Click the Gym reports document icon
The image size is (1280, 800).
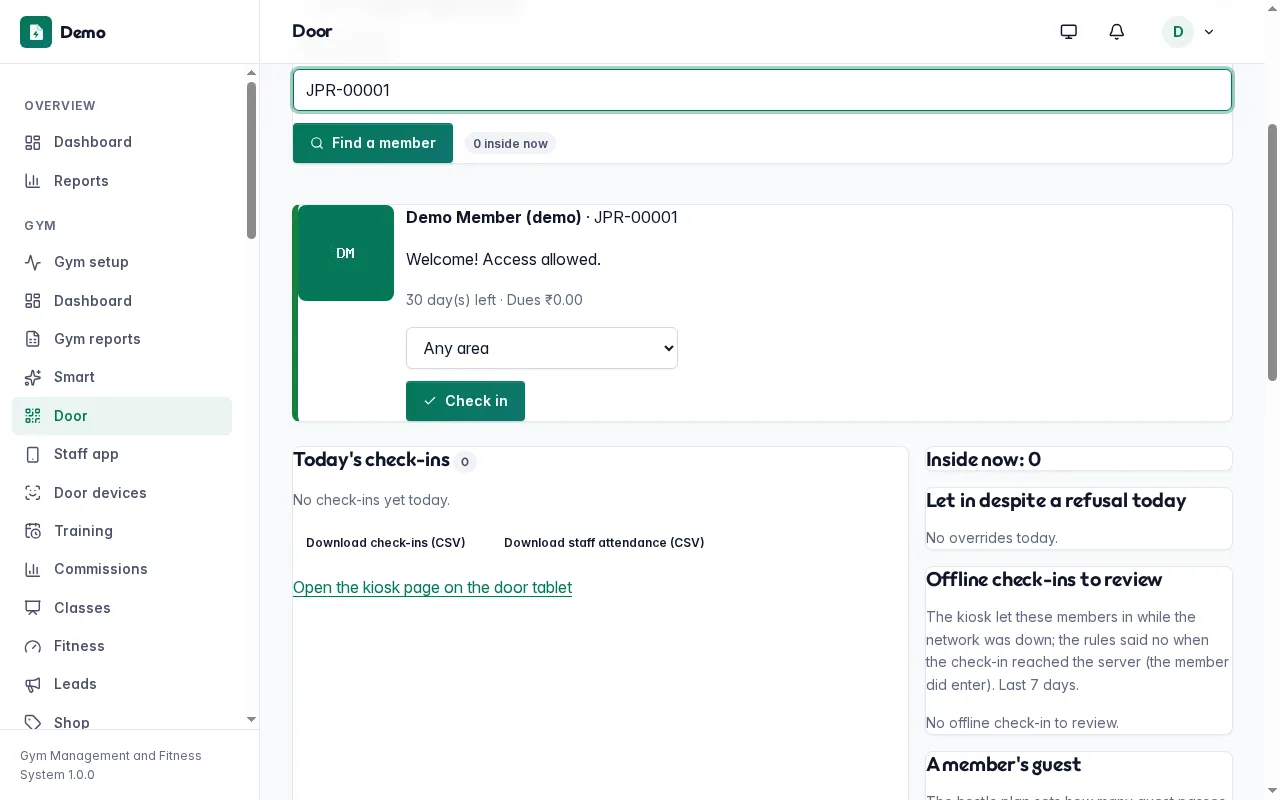pyautogui.click(x=33, y=339)
